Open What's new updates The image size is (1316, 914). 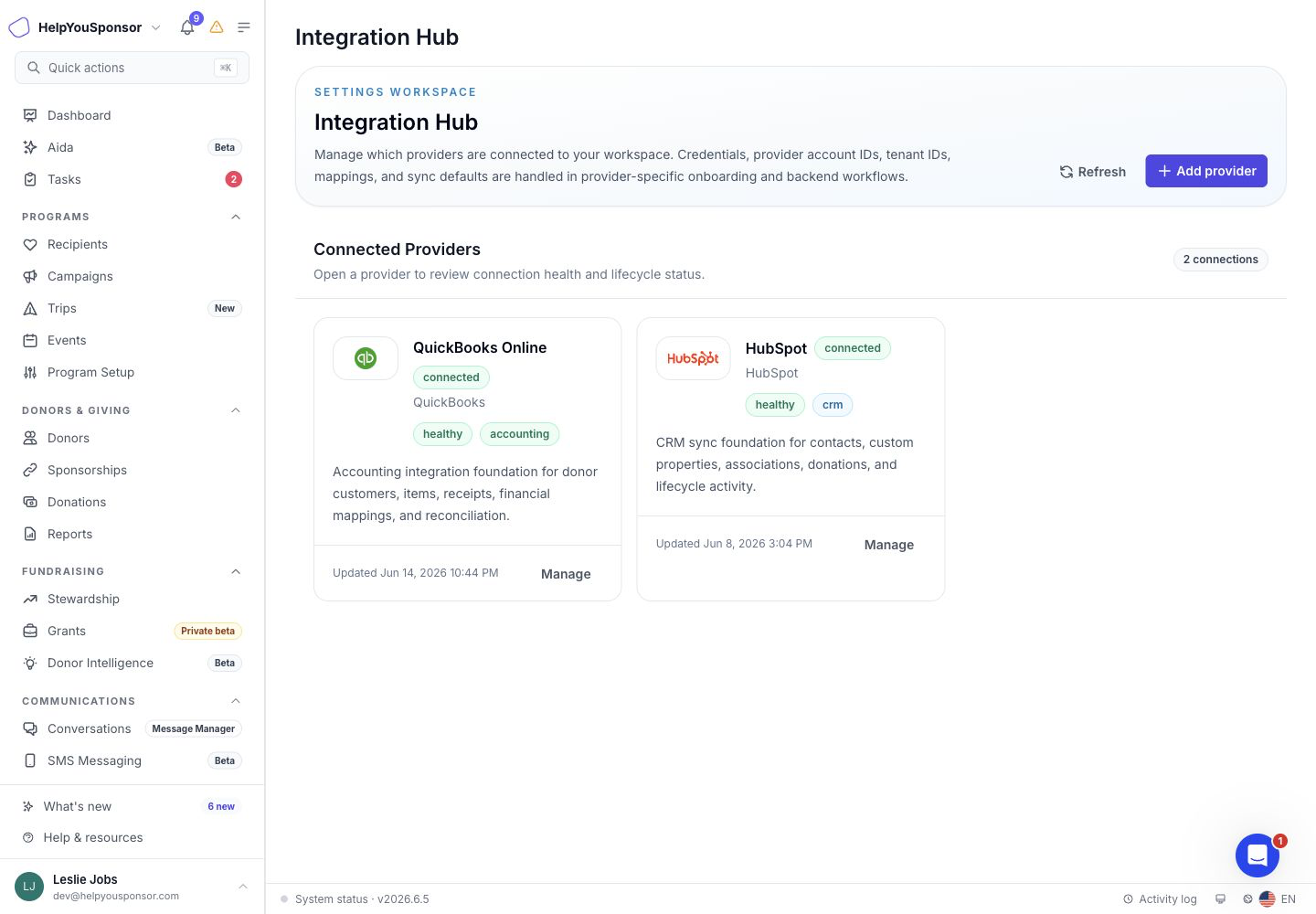click(132, 806)
